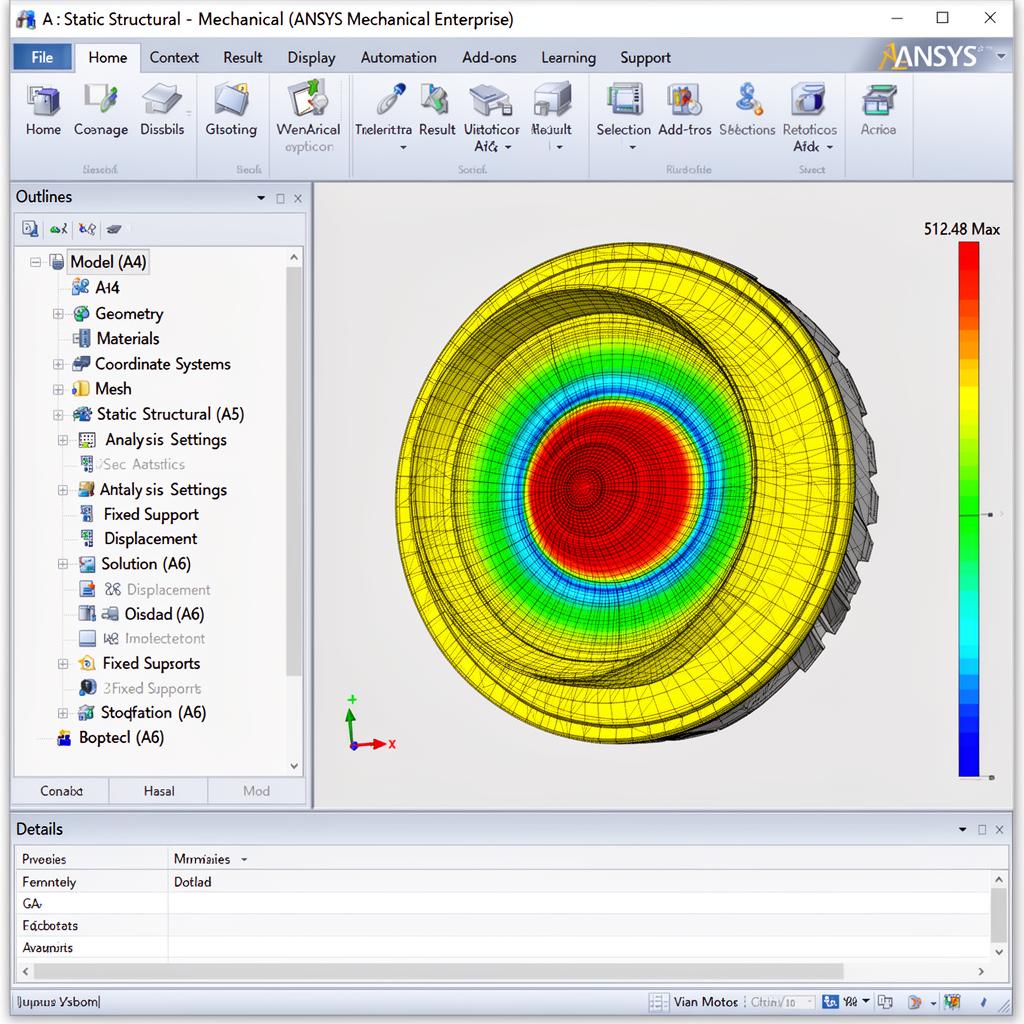The width and height of the screenshot is (1024, 1024).
Task: Expand the Mesh tree node
Action: click(x=58, y=390)
